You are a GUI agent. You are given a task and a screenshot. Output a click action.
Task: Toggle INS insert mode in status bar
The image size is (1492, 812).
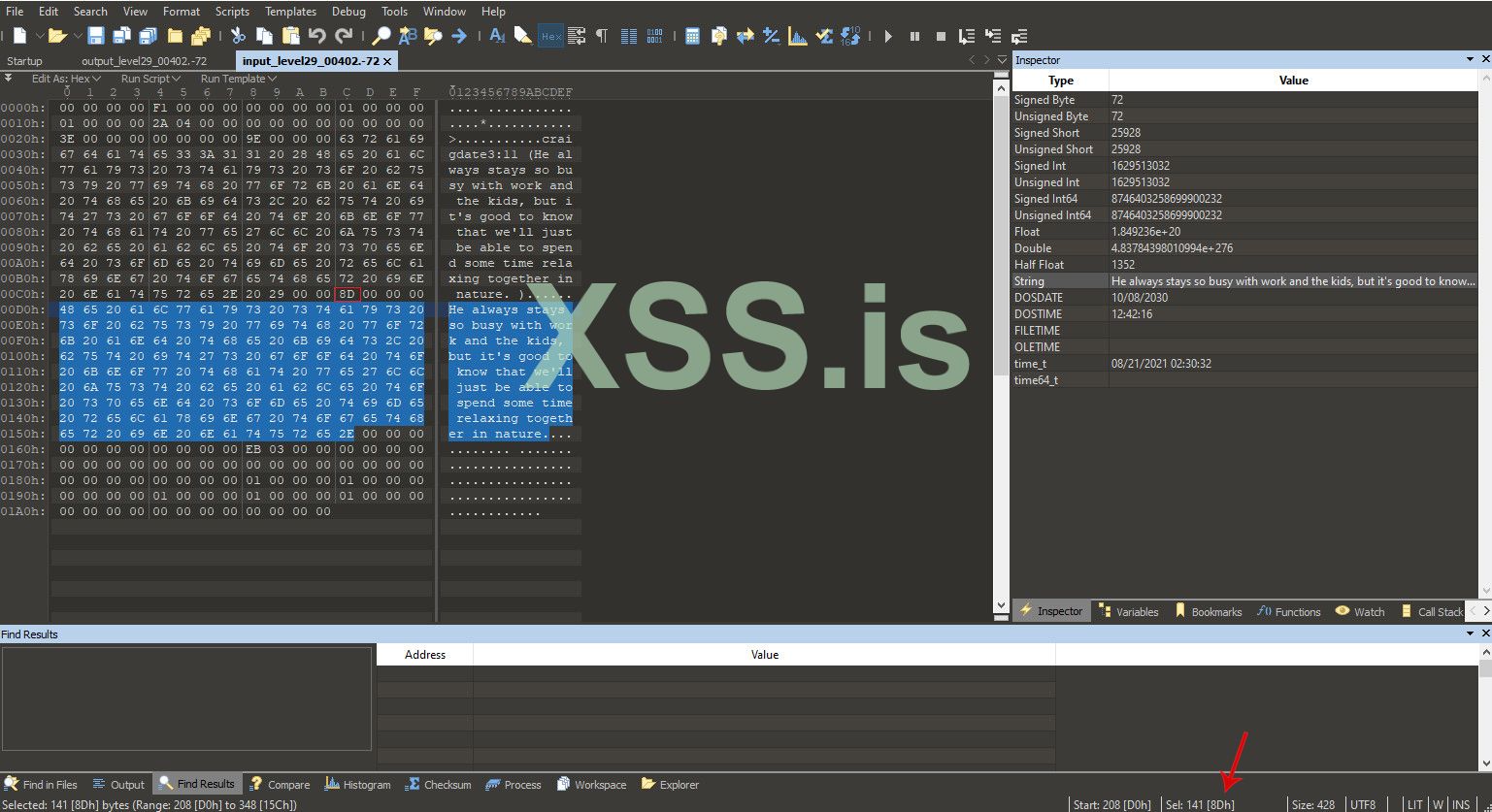point(1460,804)
